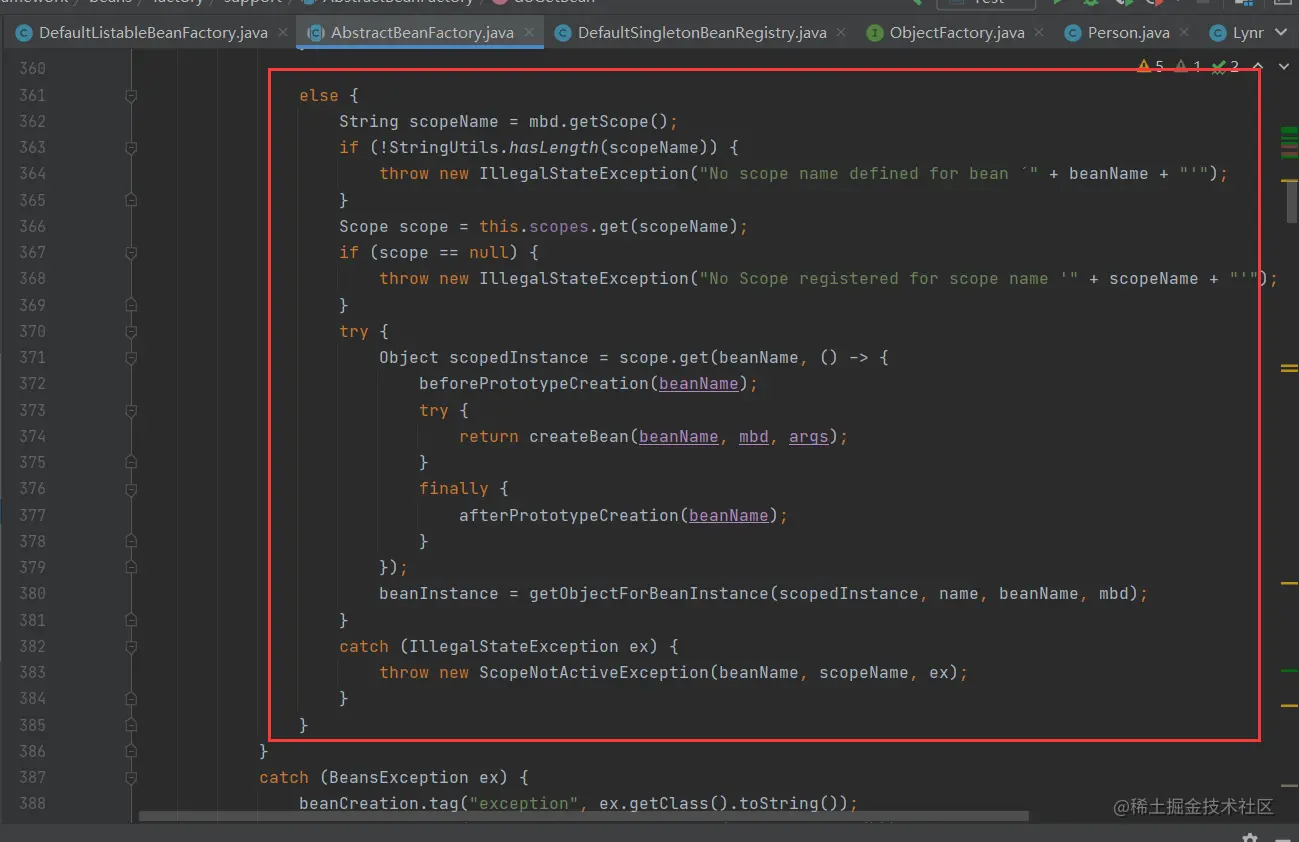1299x842 pixels.
Task: Click the fold end marker on line 379
Action: pyautogui.click(x=131, y=567)
